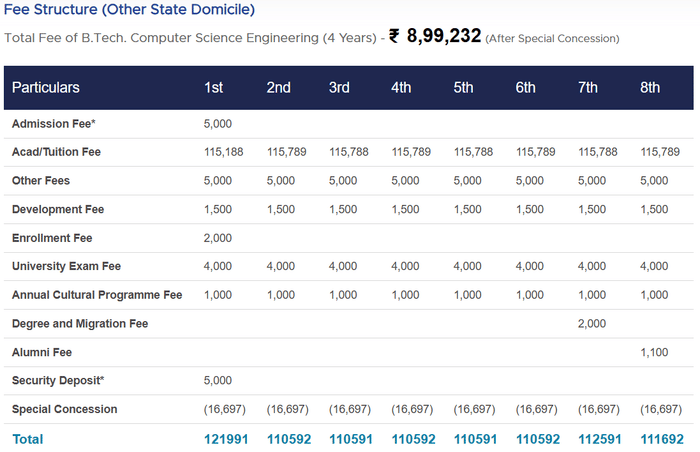Screen dimensions: 700x452
Task: Click the 1st semester column header
Action: (x=213, y=88)
